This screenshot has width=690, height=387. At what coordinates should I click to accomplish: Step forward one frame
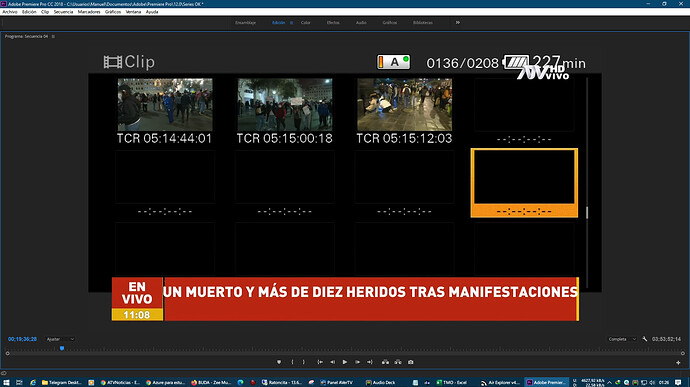(x=357, y=362)
